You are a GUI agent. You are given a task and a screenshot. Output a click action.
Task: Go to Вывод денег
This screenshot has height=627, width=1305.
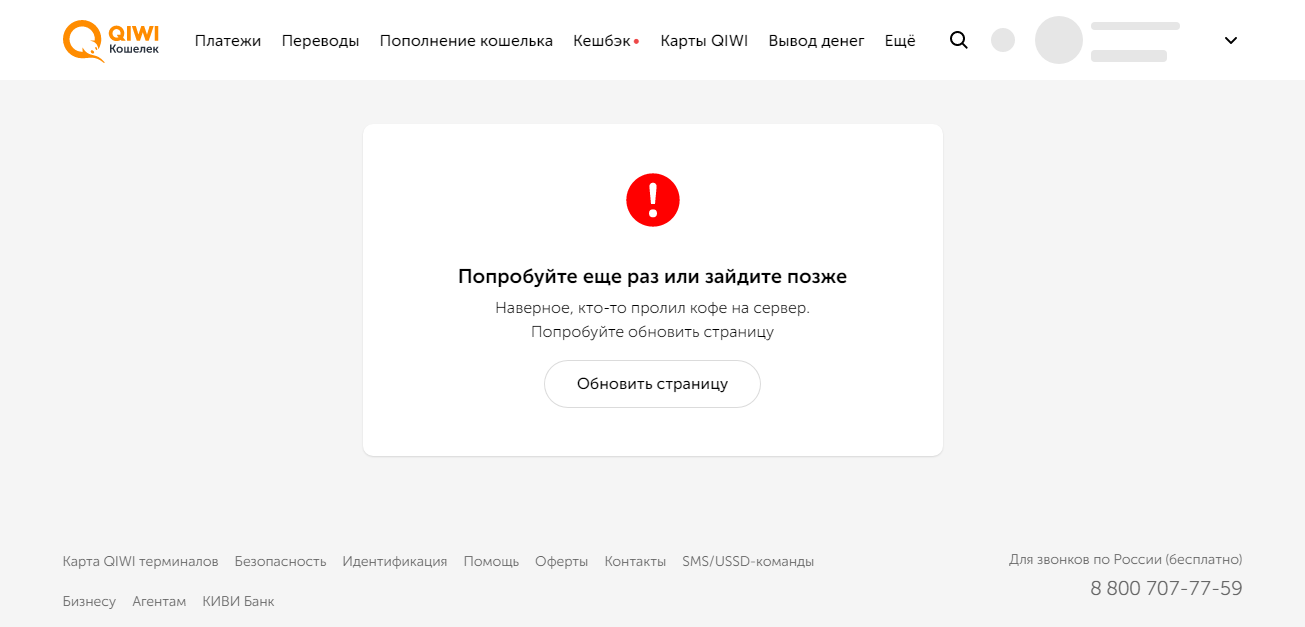(x=816, y=41)
